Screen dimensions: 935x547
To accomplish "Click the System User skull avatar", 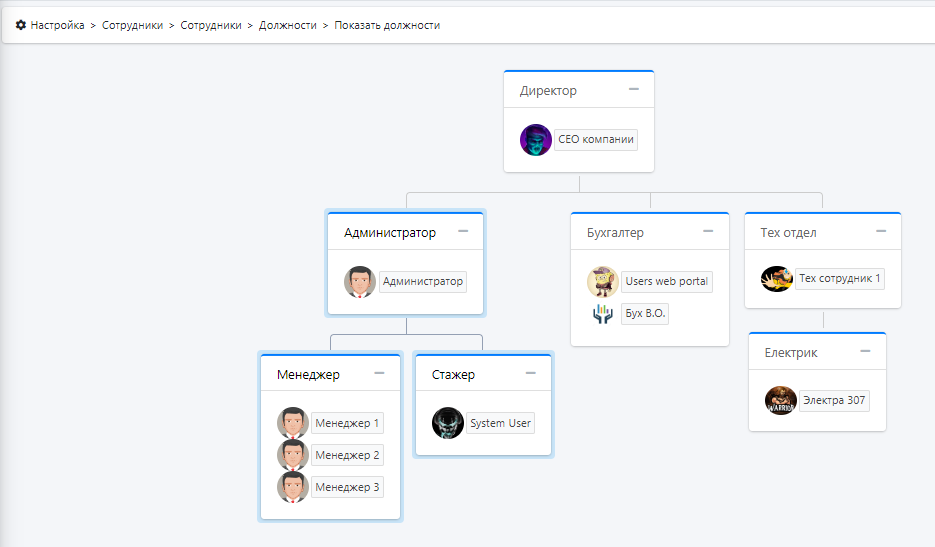I will (x=448, y=423).
